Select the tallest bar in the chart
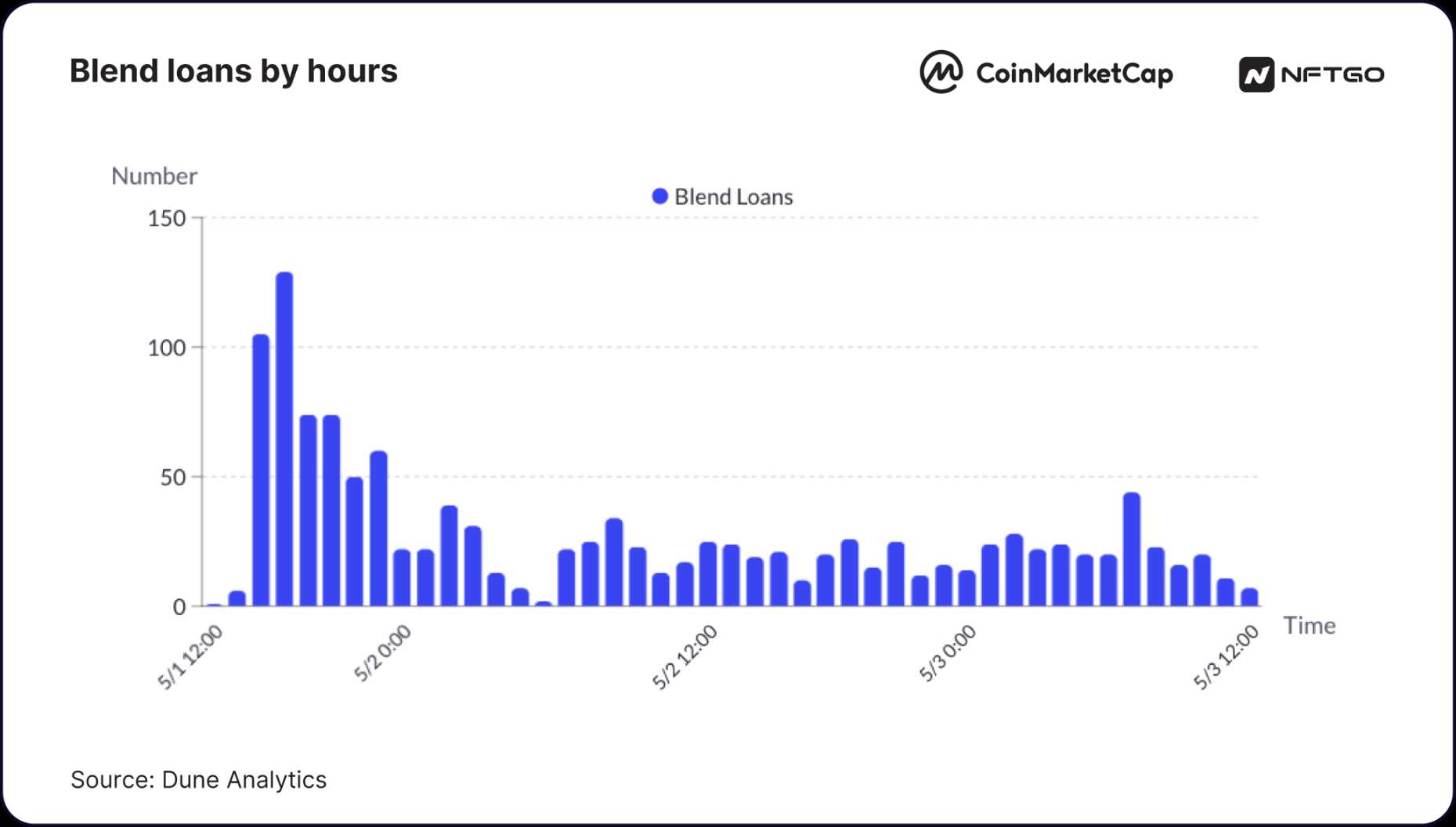Screen dimensions: 1456x827 click(x=284, y=439)
